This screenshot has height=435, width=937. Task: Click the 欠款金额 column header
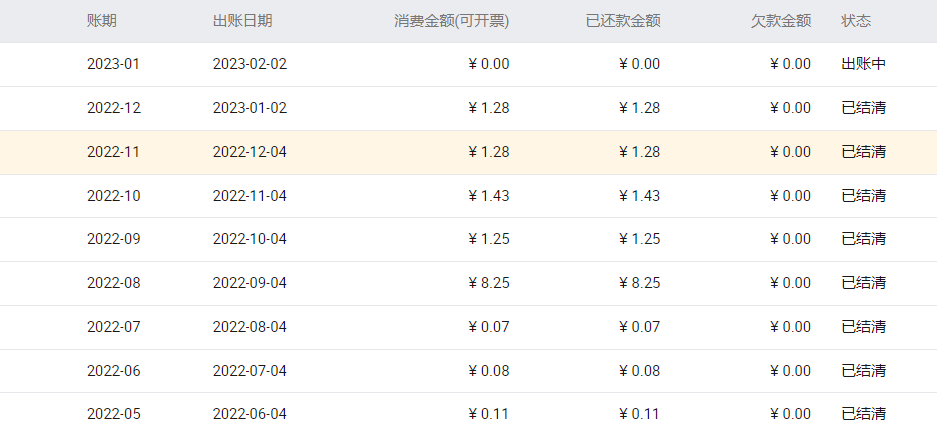click(781, 21)
